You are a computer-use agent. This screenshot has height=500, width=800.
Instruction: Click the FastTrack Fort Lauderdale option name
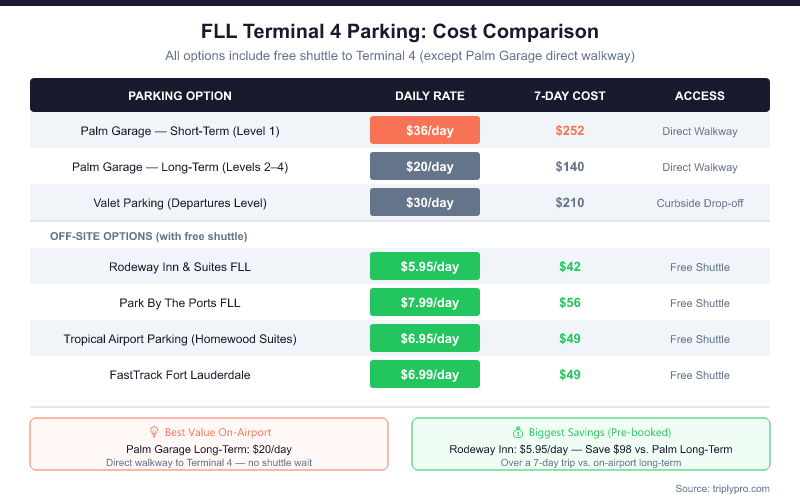tap(180, 375)
